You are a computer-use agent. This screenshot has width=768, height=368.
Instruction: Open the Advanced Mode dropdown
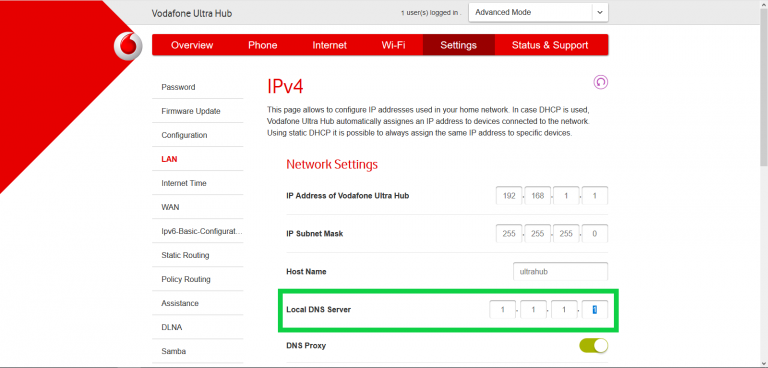538,13
